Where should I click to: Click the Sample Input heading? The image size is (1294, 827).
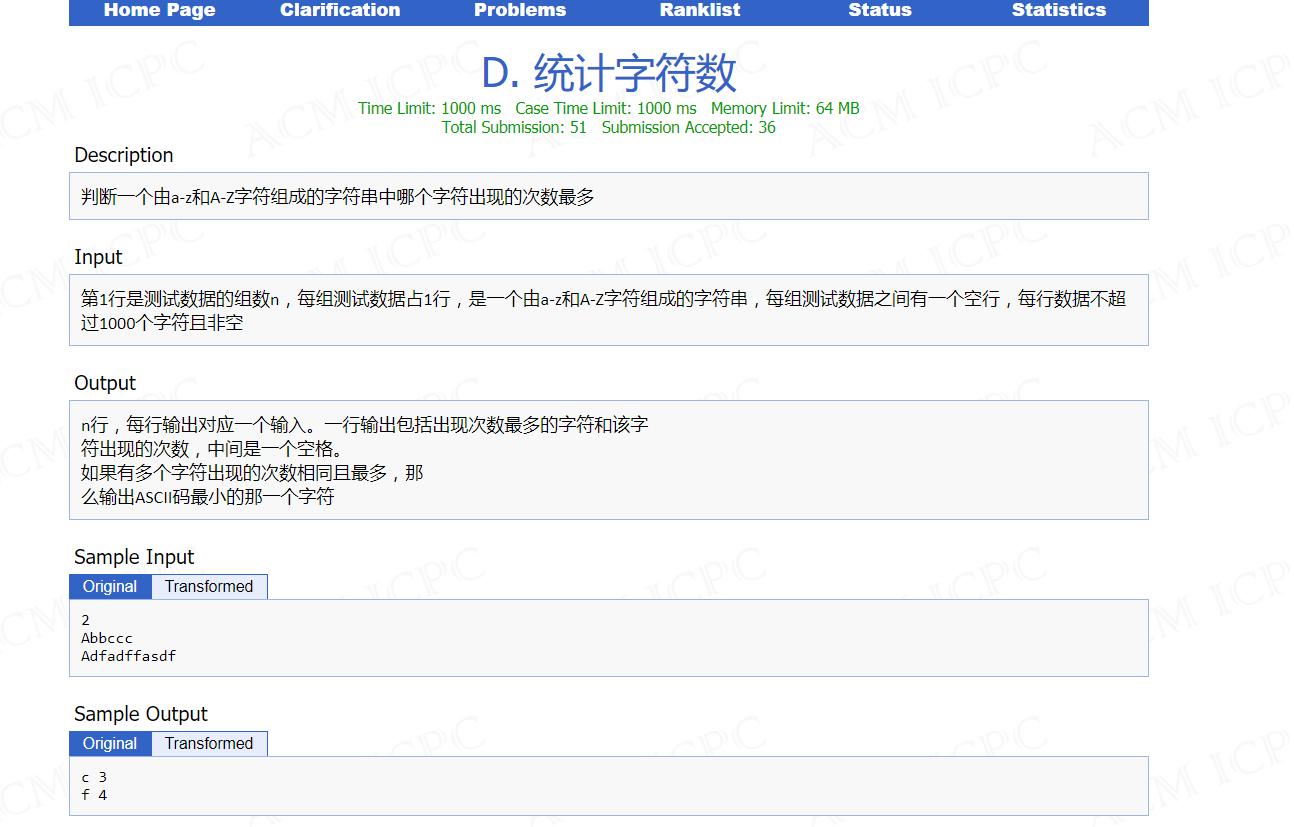[134, 558]
